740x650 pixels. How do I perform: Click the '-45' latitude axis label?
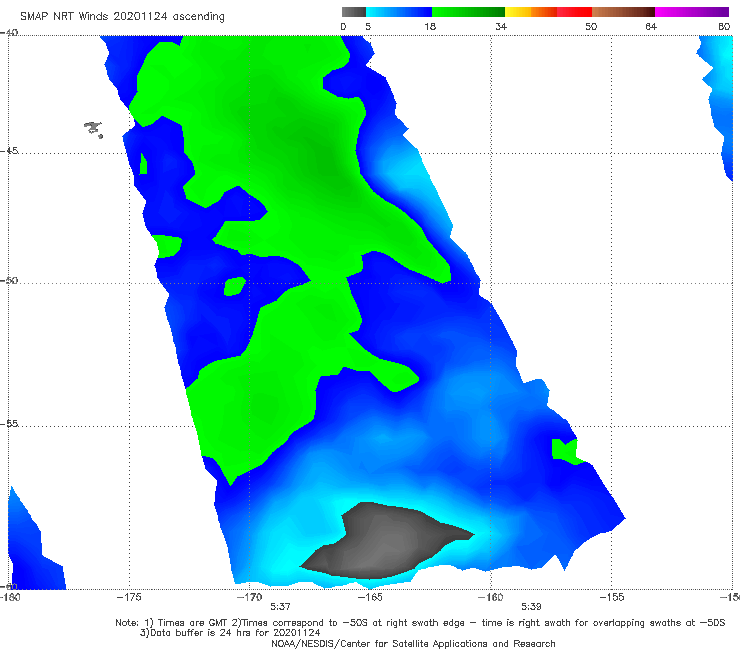[9, 151]
